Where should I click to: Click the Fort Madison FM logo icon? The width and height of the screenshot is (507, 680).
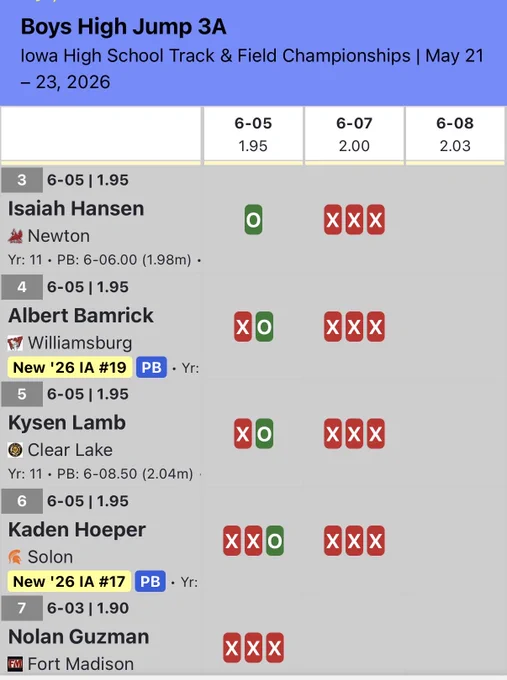pos(15,664)
